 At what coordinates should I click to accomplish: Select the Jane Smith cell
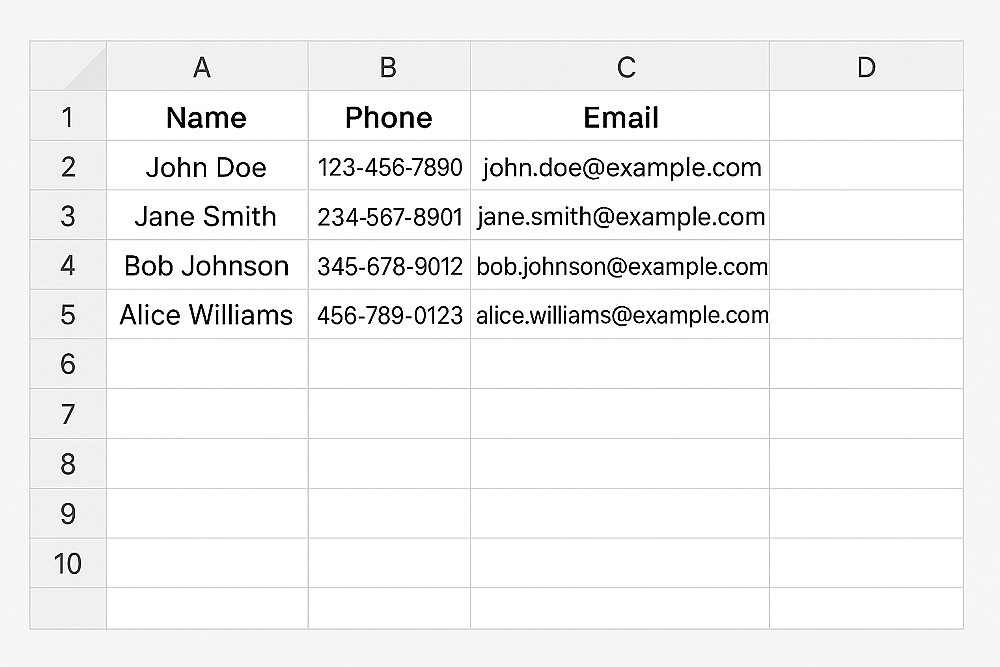206,216
